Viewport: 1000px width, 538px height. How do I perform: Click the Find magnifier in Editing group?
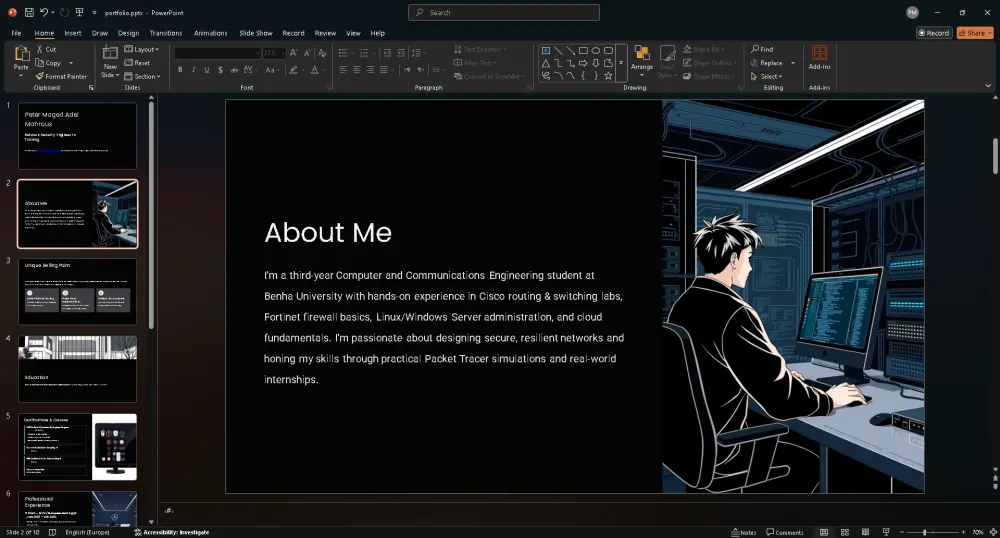[755, 49]
